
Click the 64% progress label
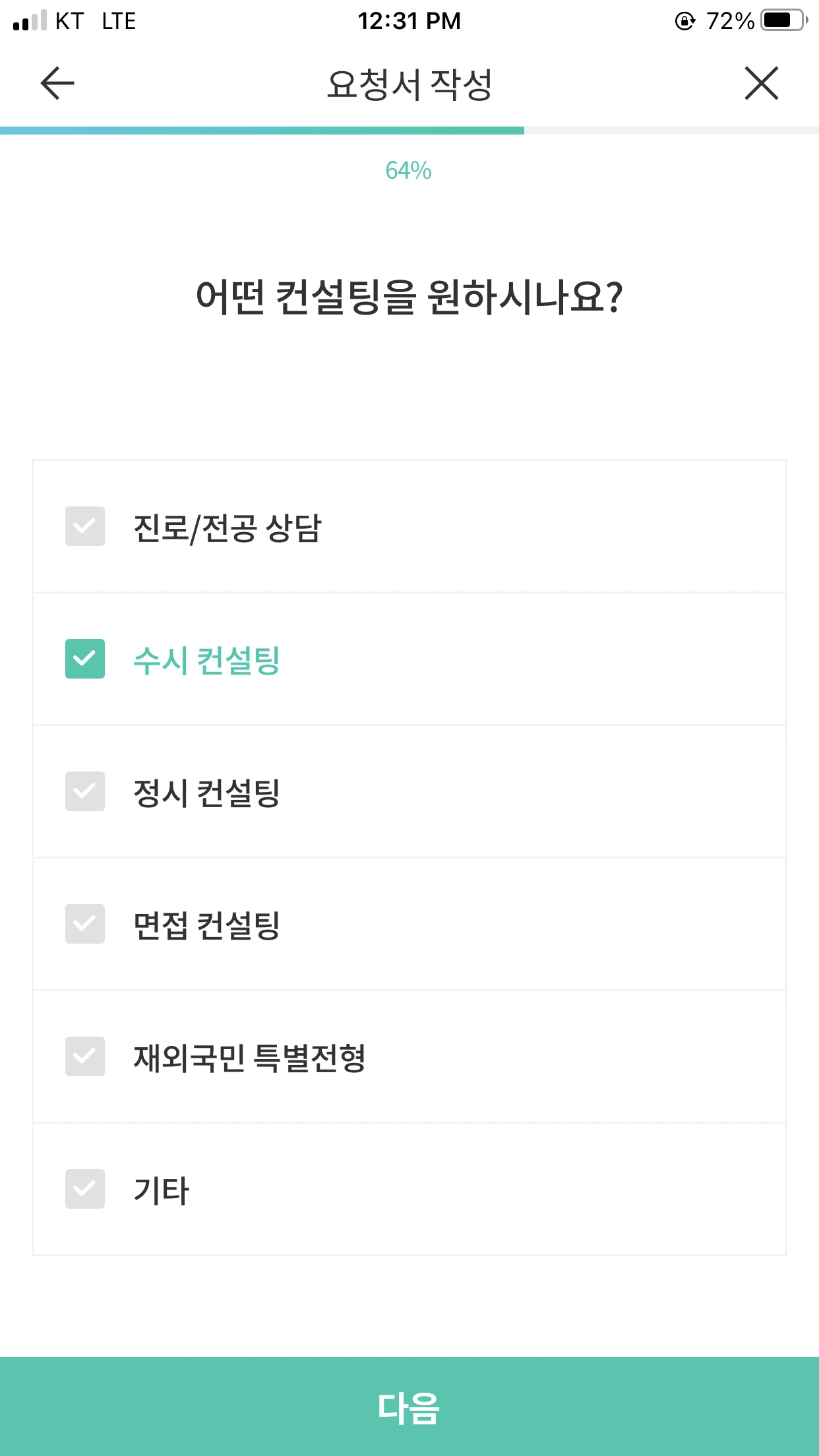[x=409, y=171]
